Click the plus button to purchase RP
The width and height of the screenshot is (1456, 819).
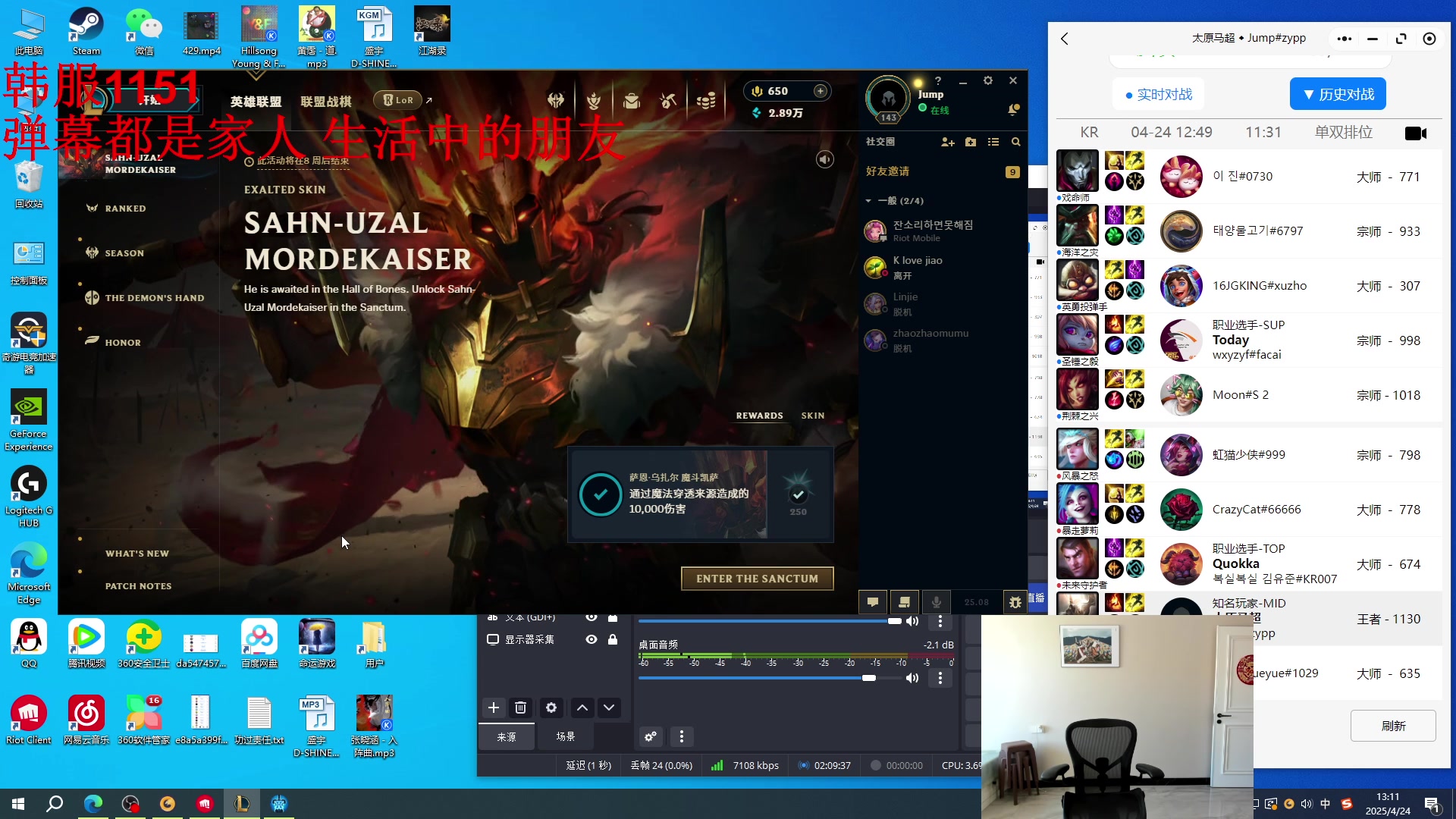pos(820,91)
